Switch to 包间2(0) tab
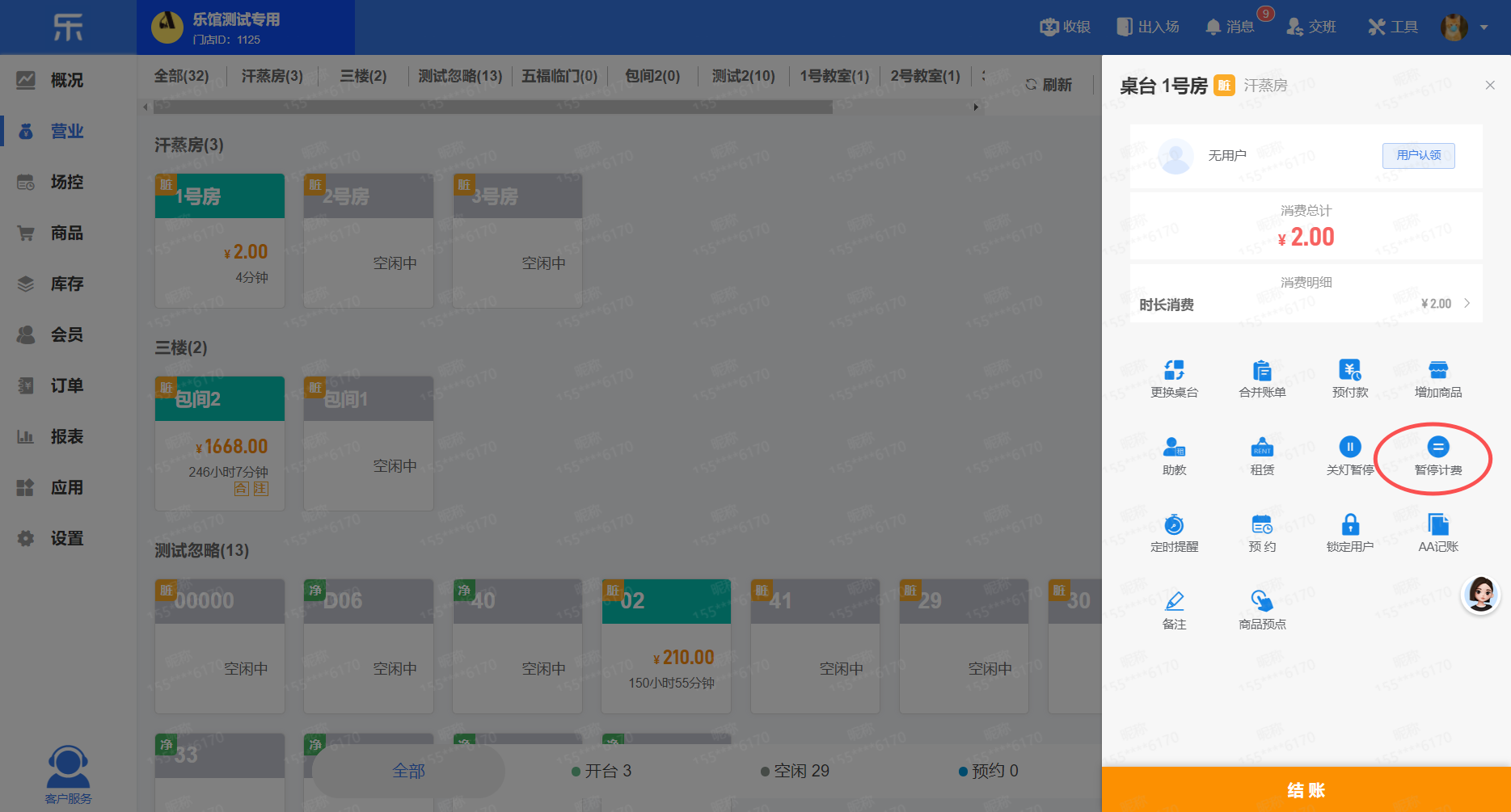The width and height of the screenshot is (1511, 812). 652,76
